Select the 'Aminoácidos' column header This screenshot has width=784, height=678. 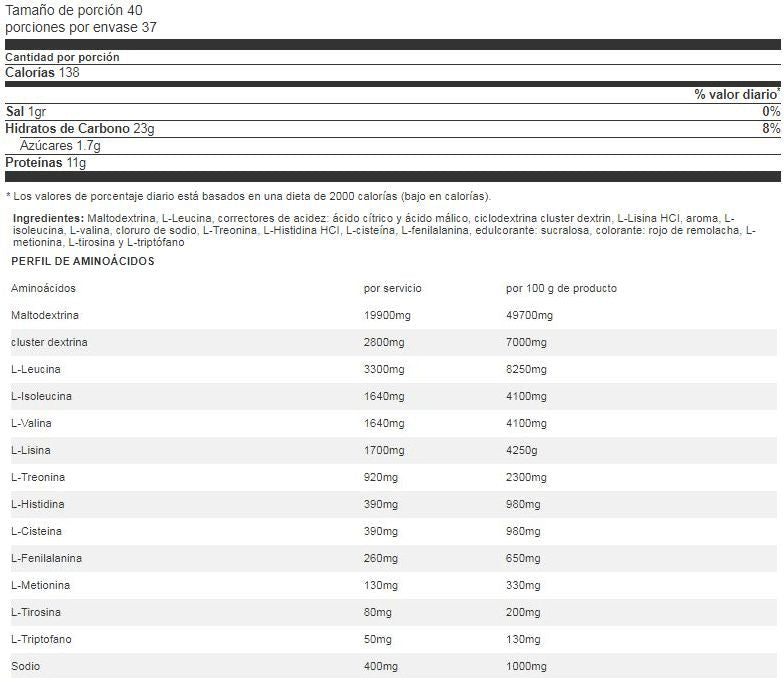coord(43,288)
